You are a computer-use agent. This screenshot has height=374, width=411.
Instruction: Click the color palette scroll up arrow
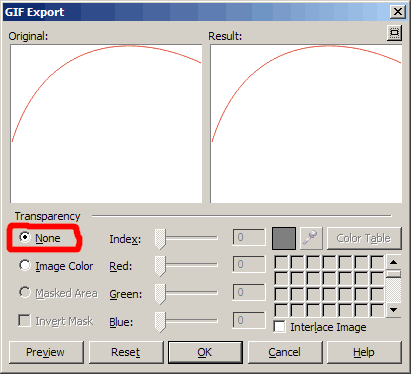click(x=394, y=262)
